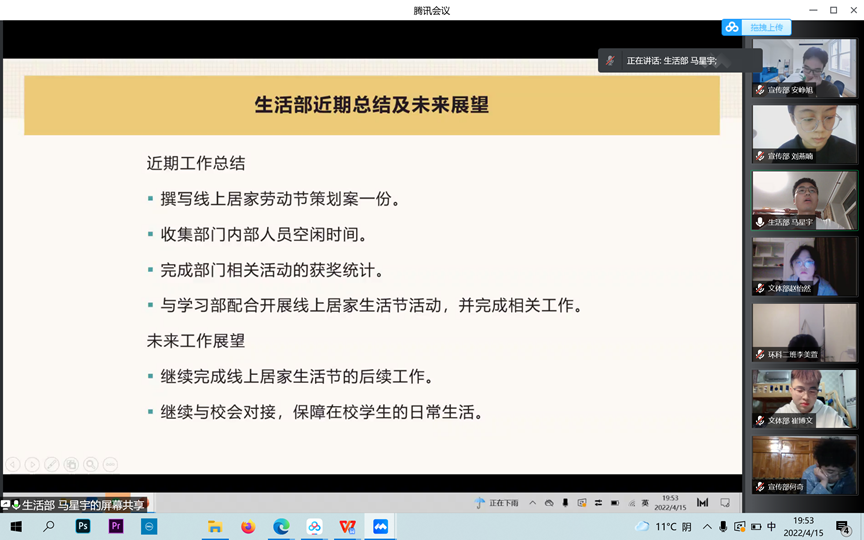Open the taskbar search magnifier
864x540 pixels.
click(x=49, y=527)
